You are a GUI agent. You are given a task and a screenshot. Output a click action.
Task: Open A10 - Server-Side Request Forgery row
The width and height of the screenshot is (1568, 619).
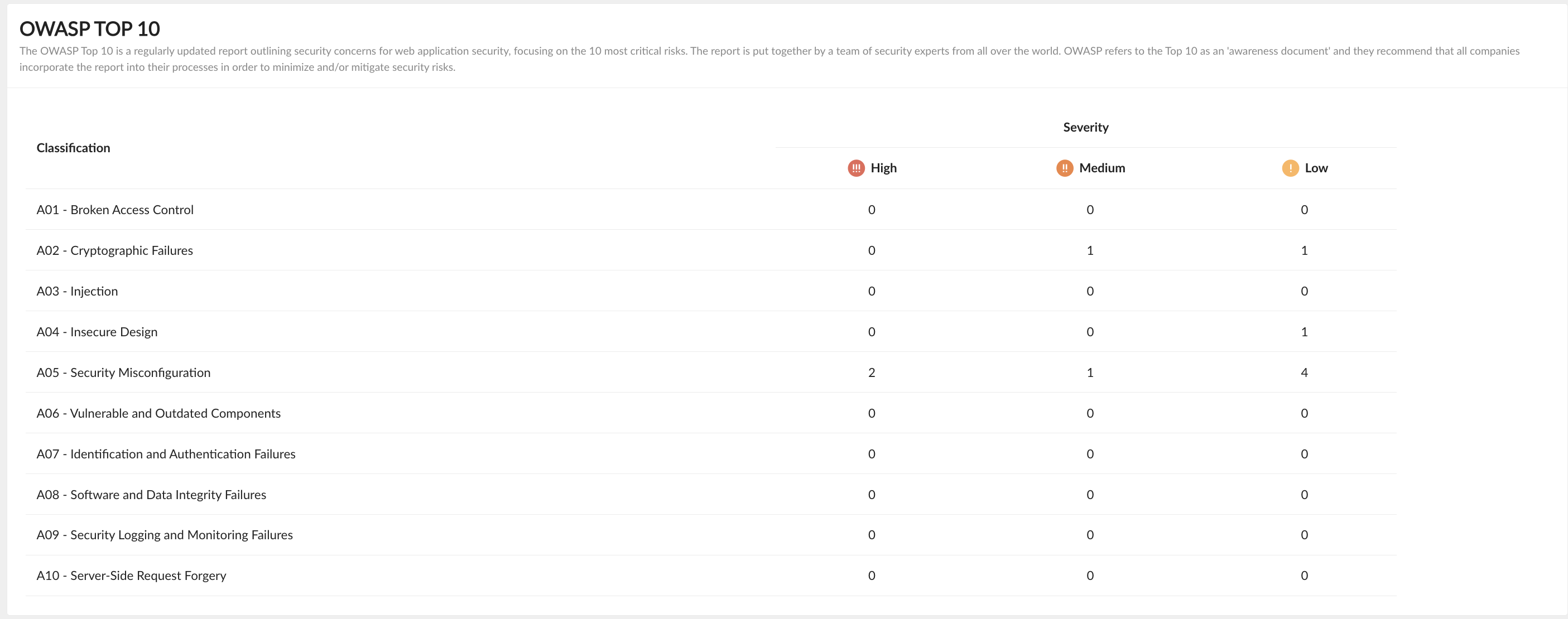pos(131,576)
